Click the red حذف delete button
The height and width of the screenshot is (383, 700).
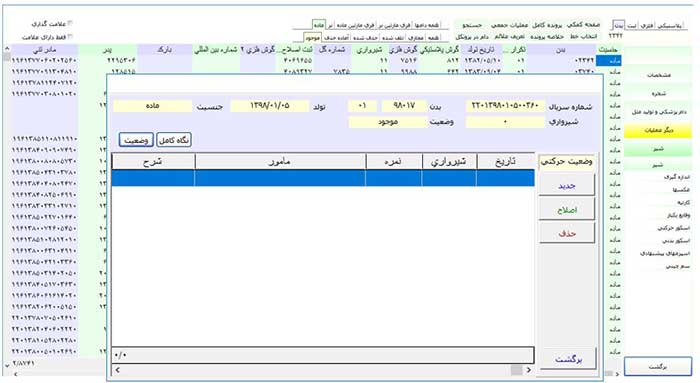pos(567,233)
